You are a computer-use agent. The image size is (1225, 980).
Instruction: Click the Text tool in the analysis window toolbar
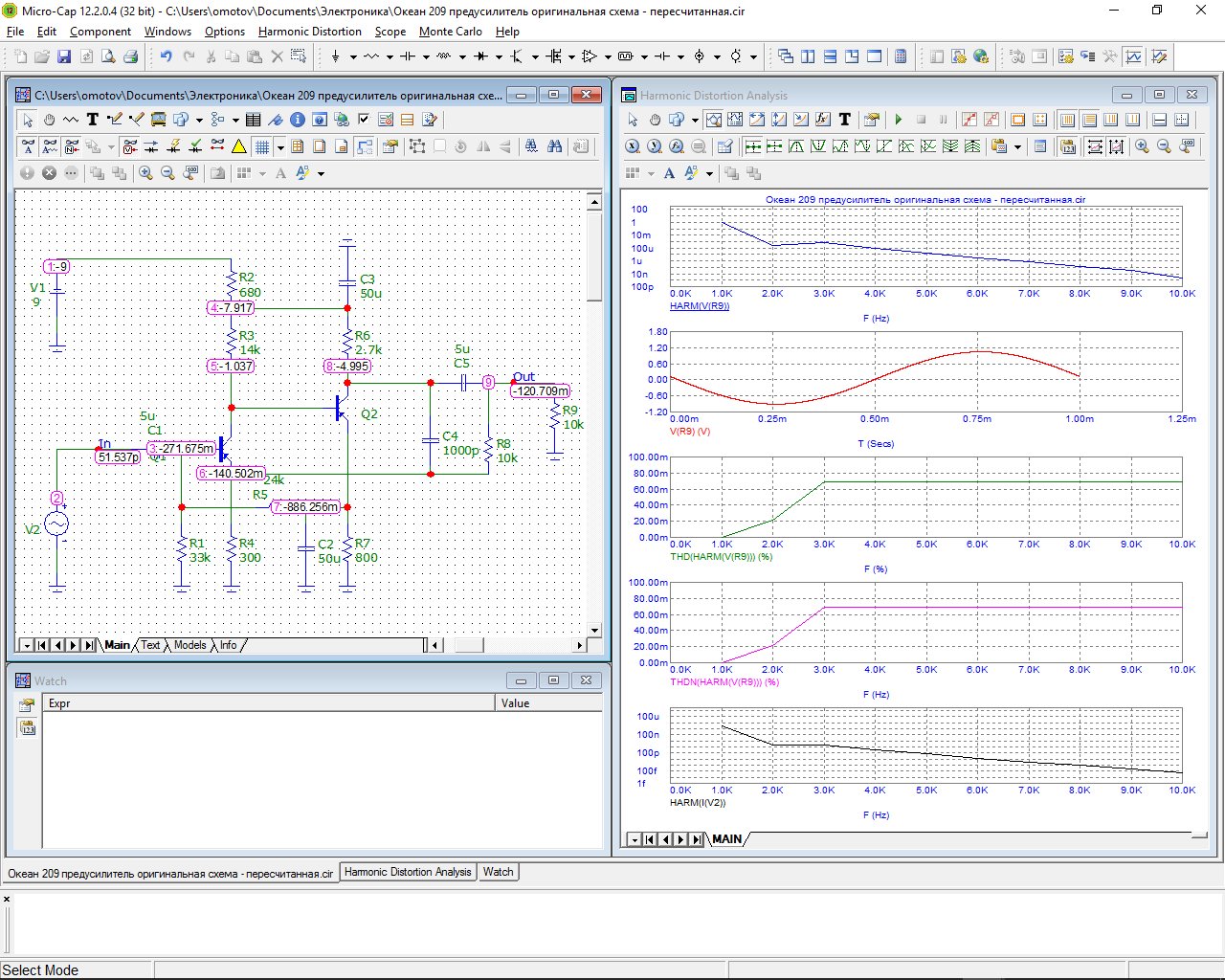tap(845, 120)
